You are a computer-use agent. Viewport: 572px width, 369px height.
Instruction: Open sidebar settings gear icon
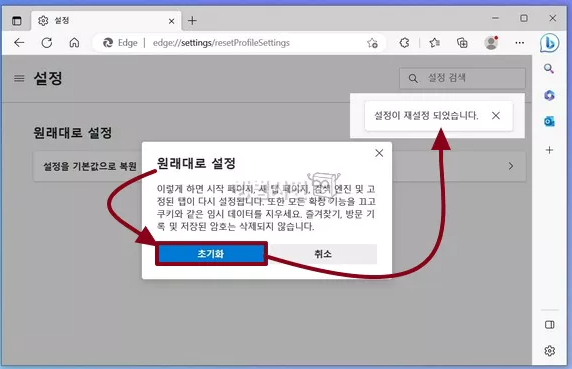coord(549,350)
